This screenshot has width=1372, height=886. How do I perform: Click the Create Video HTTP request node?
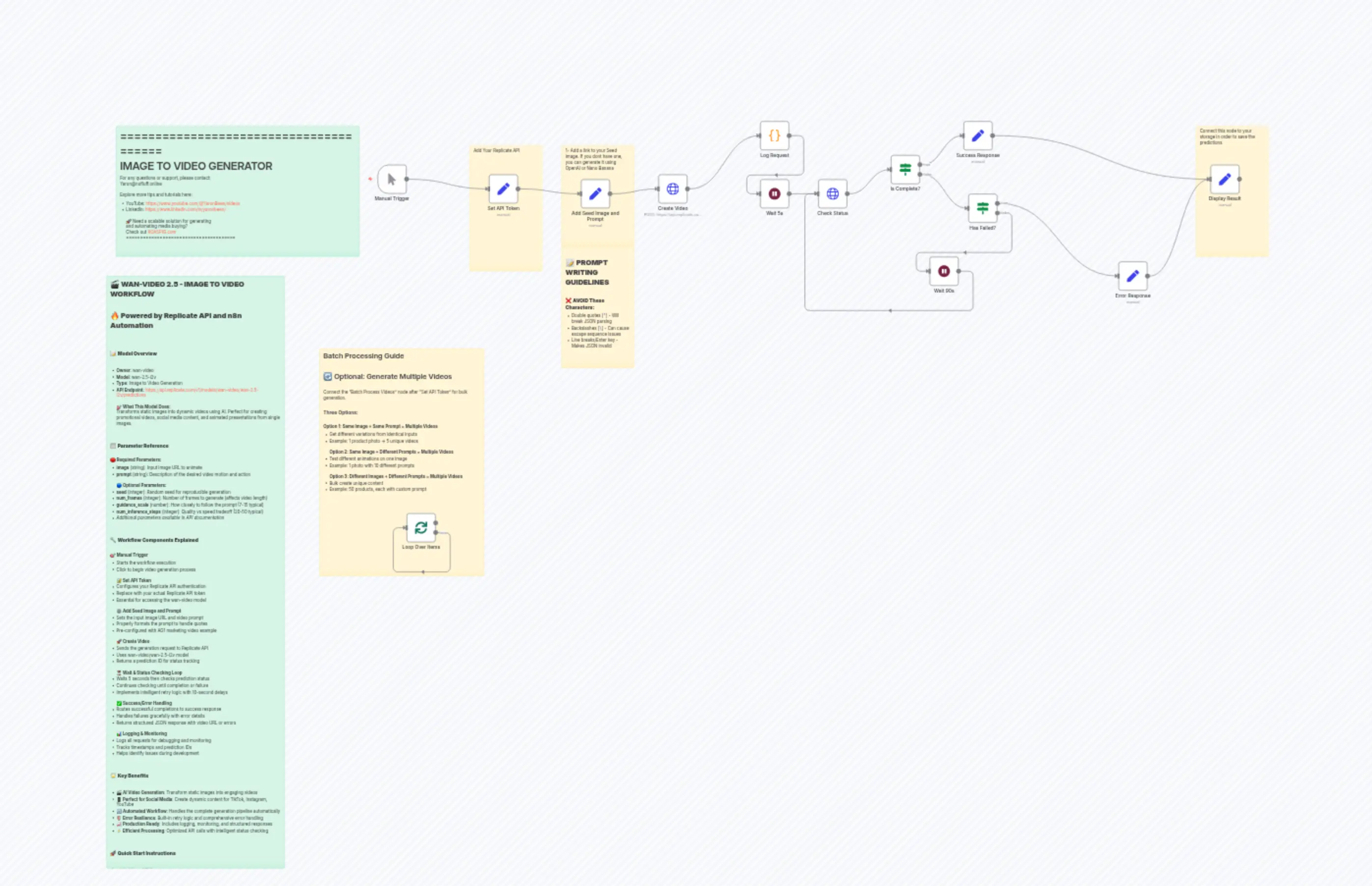coord(673,188)
